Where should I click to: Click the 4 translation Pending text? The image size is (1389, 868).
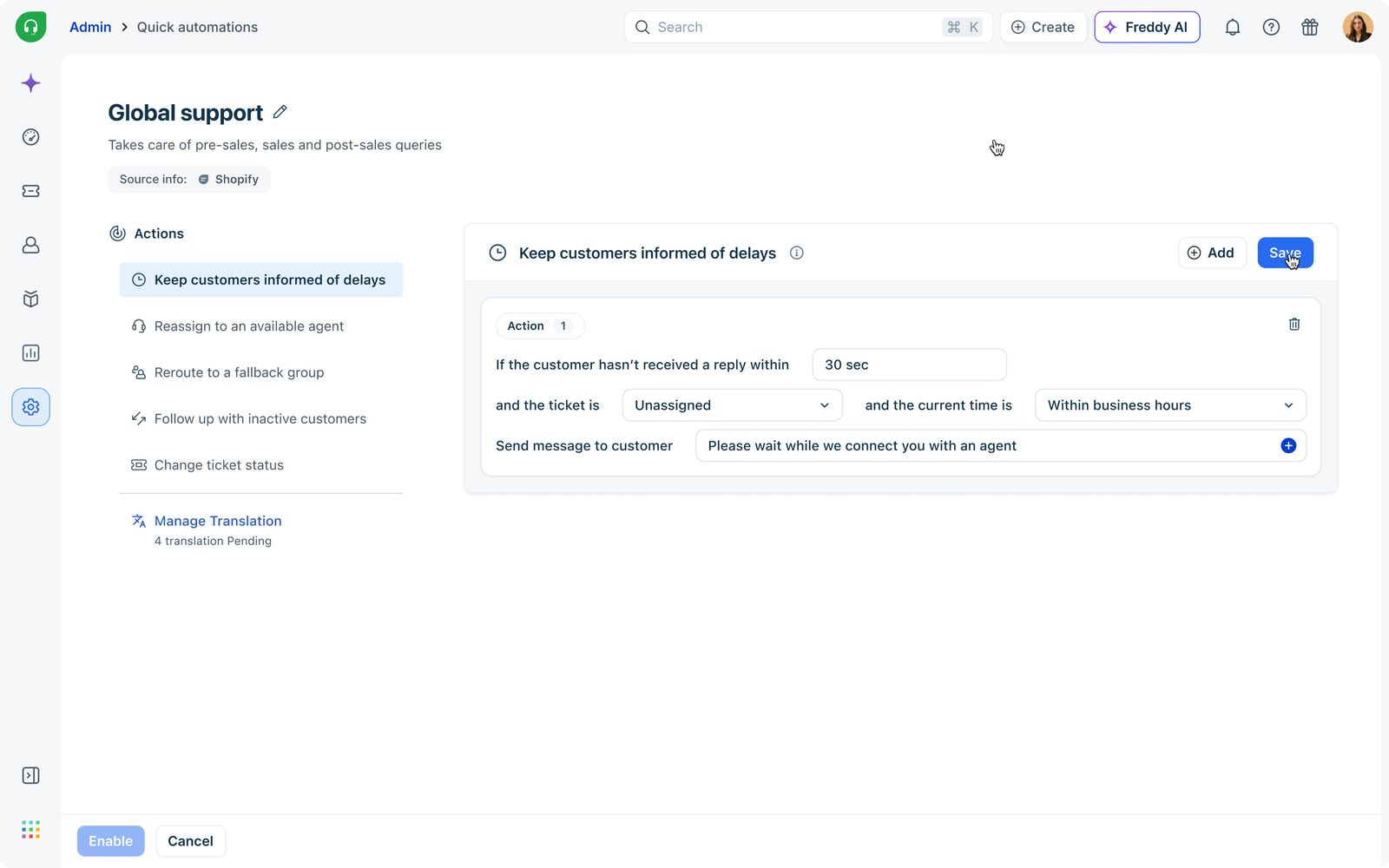[213, 541]
